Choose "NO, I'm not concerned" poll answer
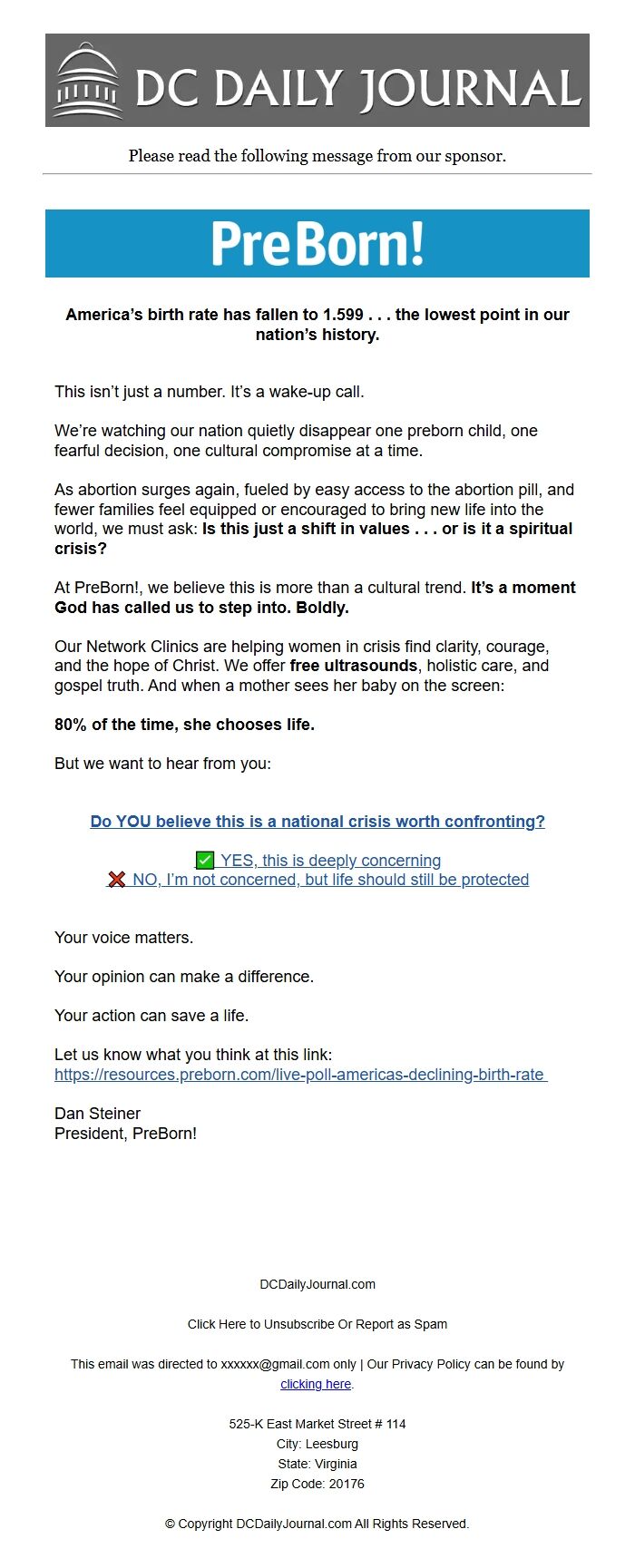This screenshot has width=635, height=1568. pyautogui.click(x=330, y=880)
